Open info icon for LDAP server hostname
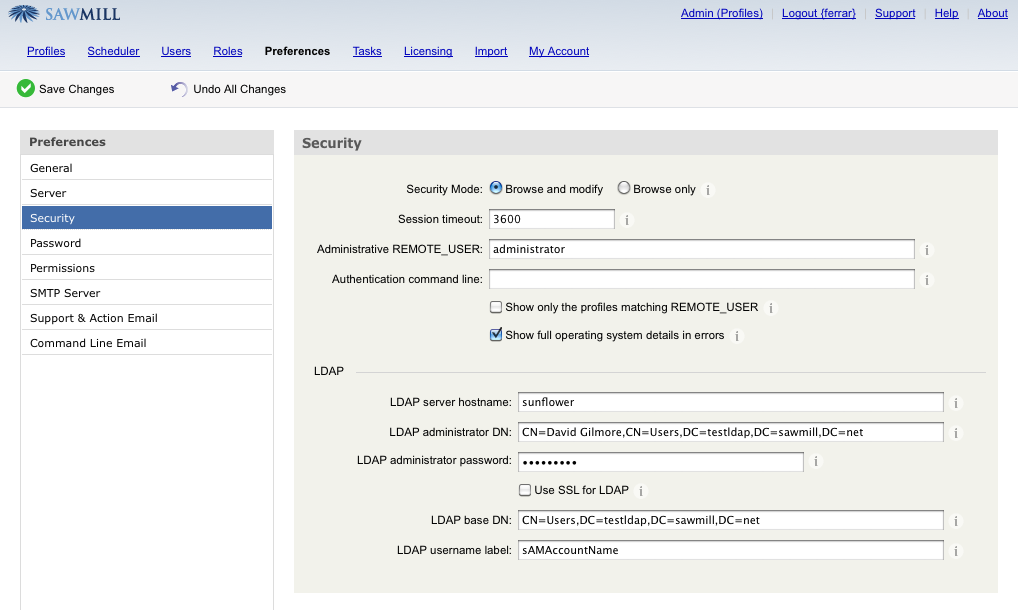 (955, 403)
